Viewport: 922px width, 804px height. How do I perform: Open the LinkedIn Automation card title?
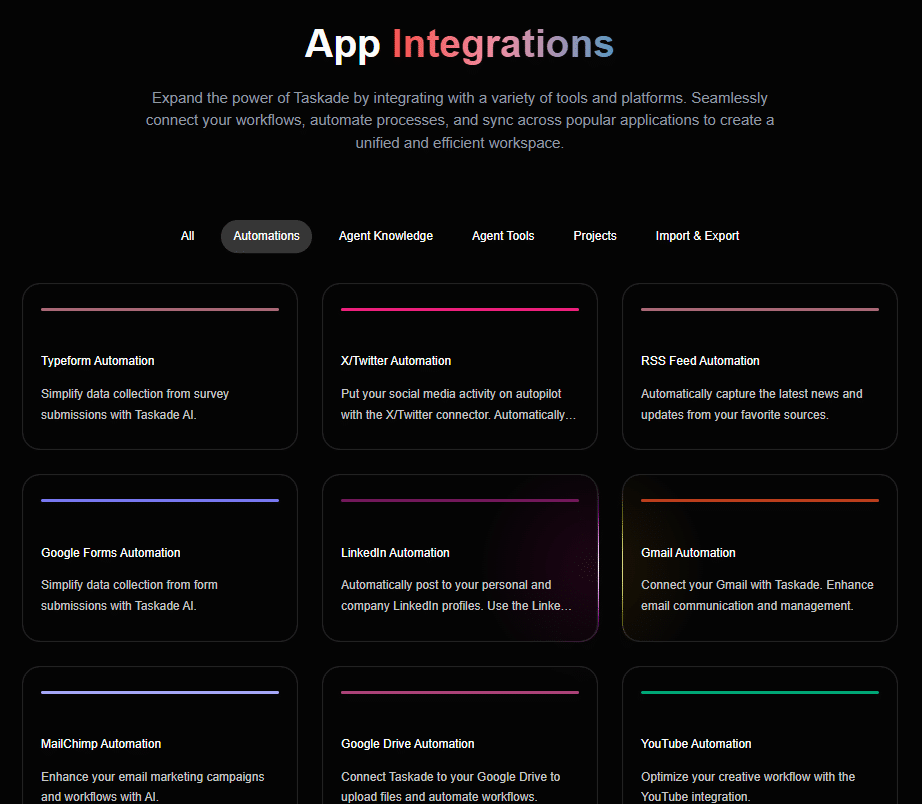[x=395, y=553]
